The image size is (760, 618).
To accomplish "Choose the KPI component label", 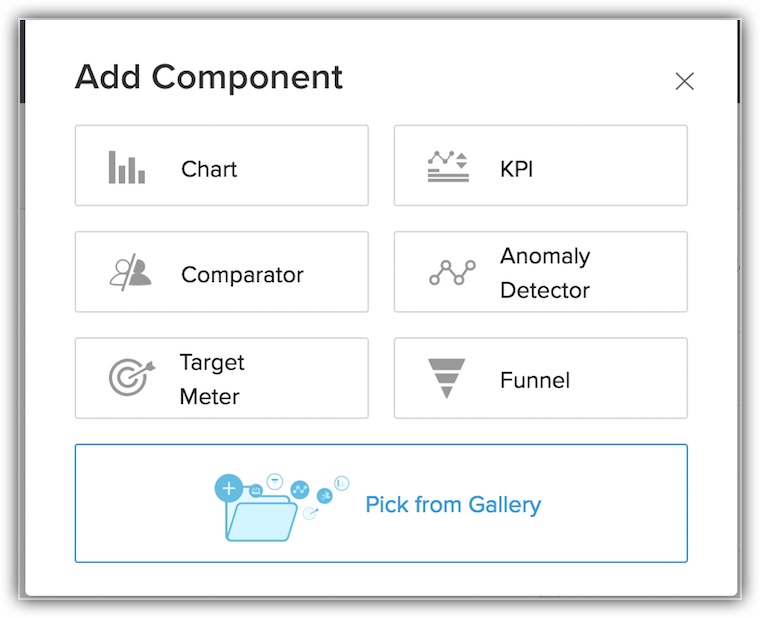I will coord(516,169).
